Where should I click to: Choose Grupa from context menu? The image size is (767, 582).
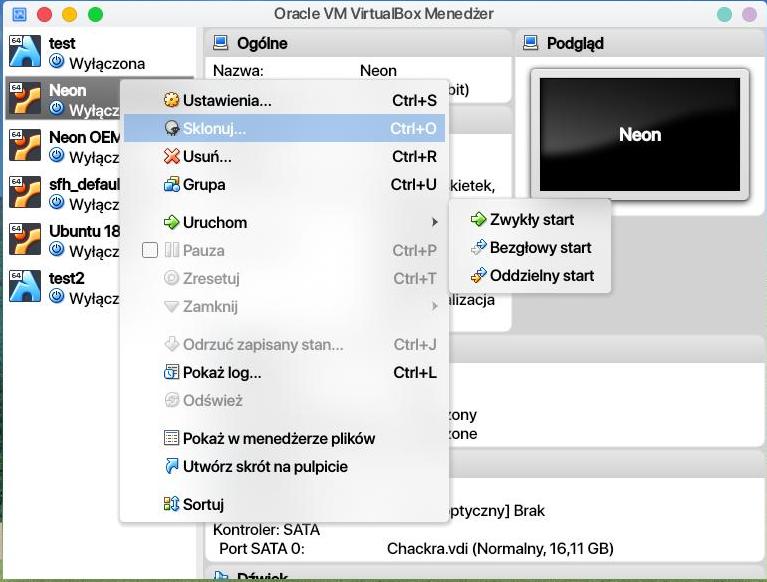pos(284,184)
